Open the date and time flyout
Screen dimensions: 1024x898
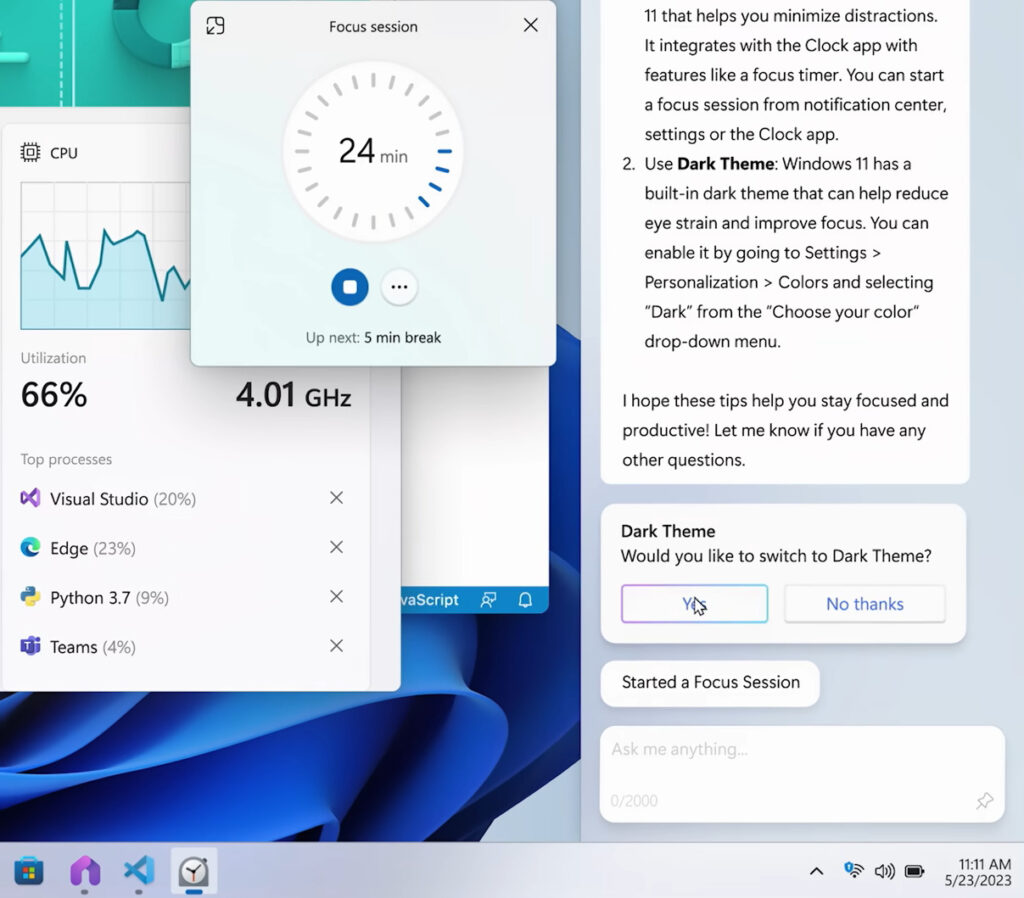(x=977, y=871)
